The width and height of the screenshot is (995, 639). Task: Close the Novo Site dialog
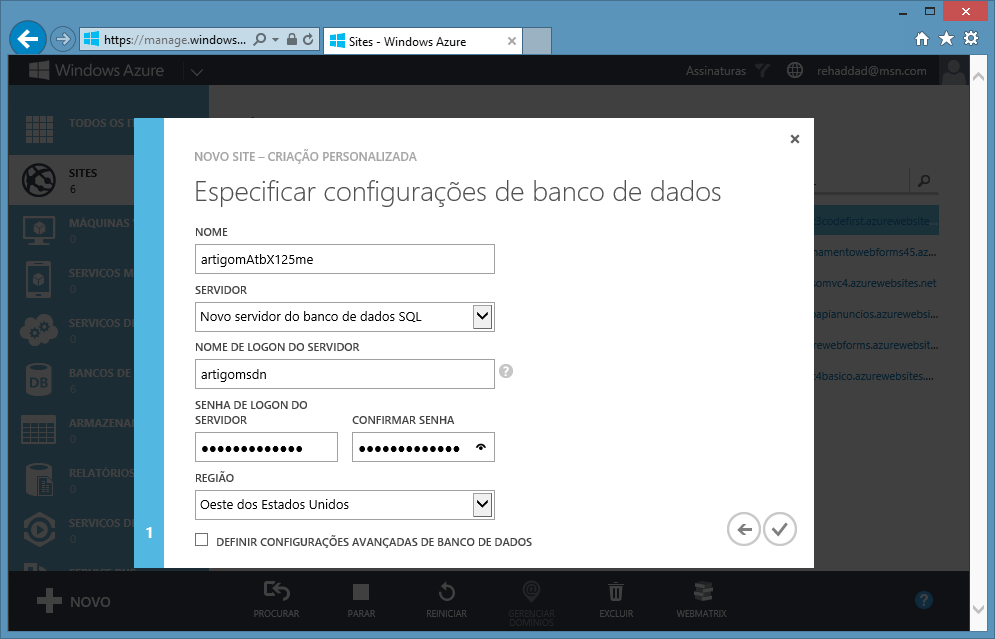pos(794,139)
